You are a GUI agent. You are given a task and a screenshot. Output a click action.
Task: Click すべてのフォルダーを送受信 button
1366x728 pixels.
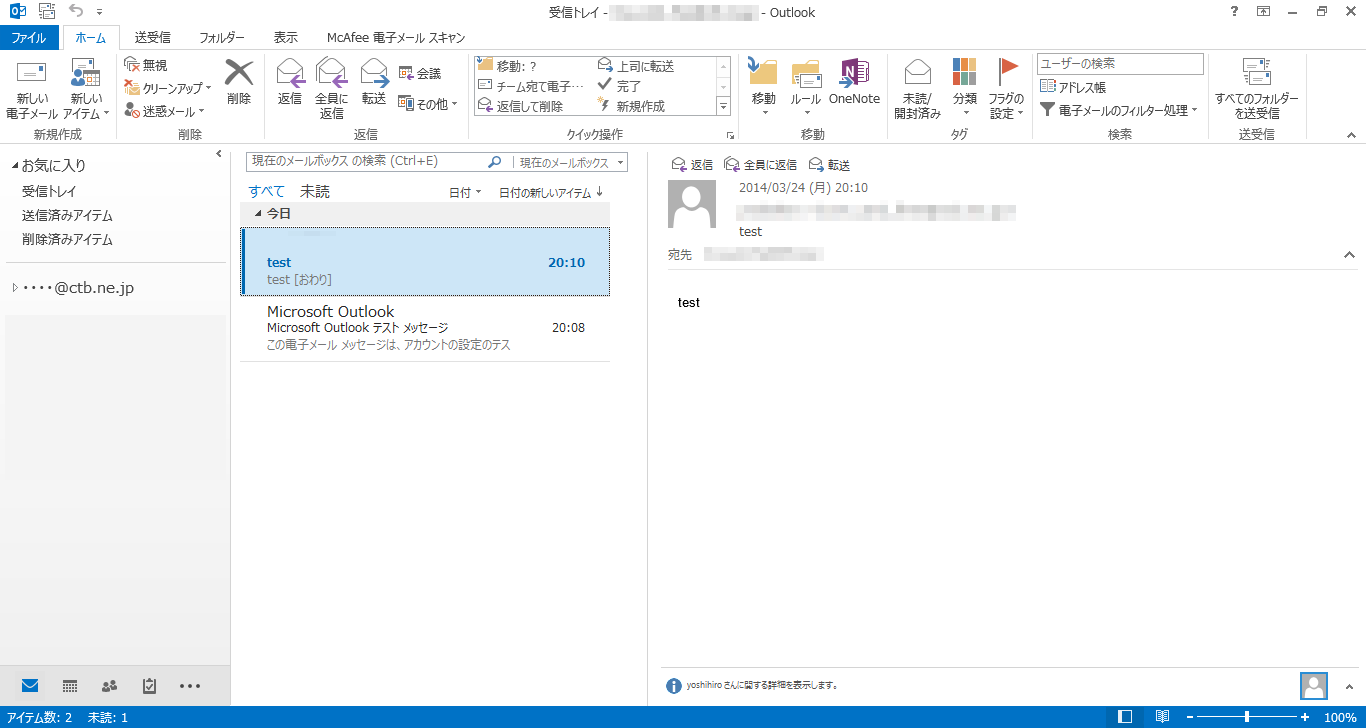tap(1256, 90)
